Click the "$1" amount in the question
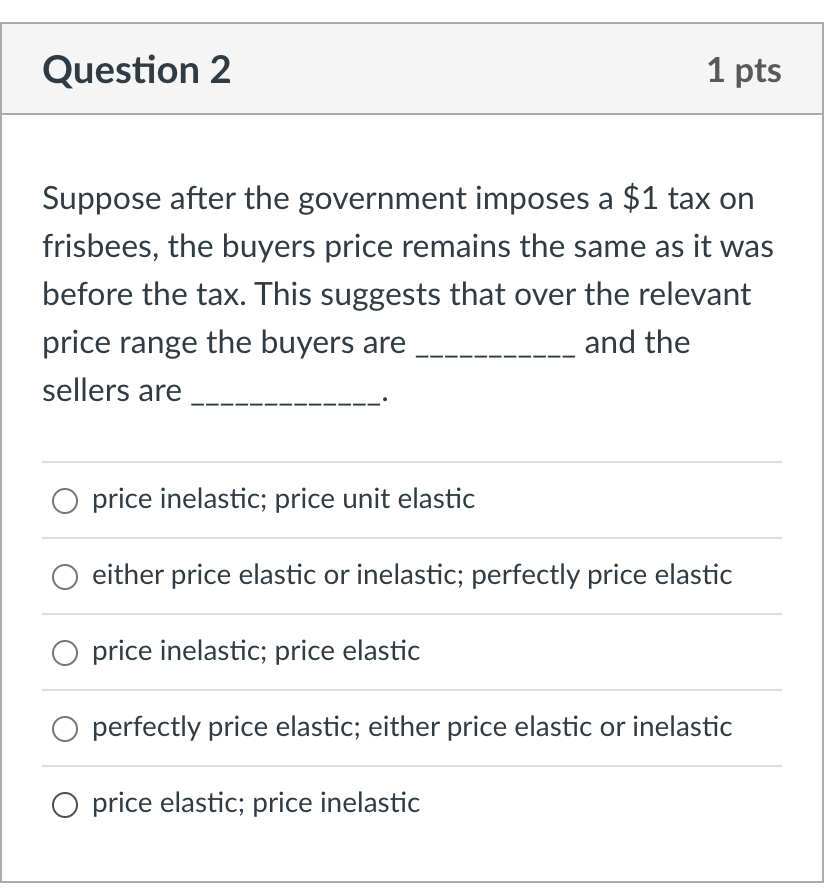This screenshot has height=894, width=830. click(x=641, y=198)
